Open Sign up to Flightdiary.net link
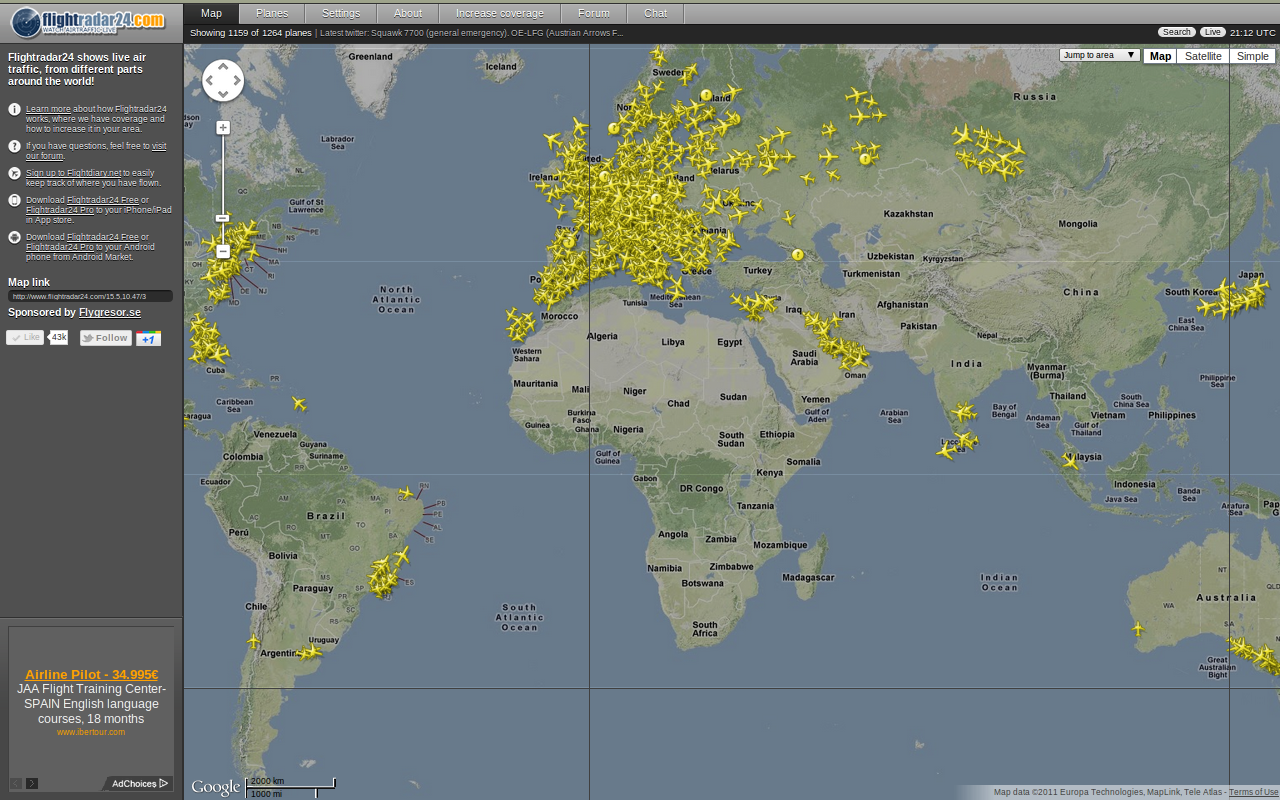Viewport: 1280px width, 800px height. pos(74,173)
